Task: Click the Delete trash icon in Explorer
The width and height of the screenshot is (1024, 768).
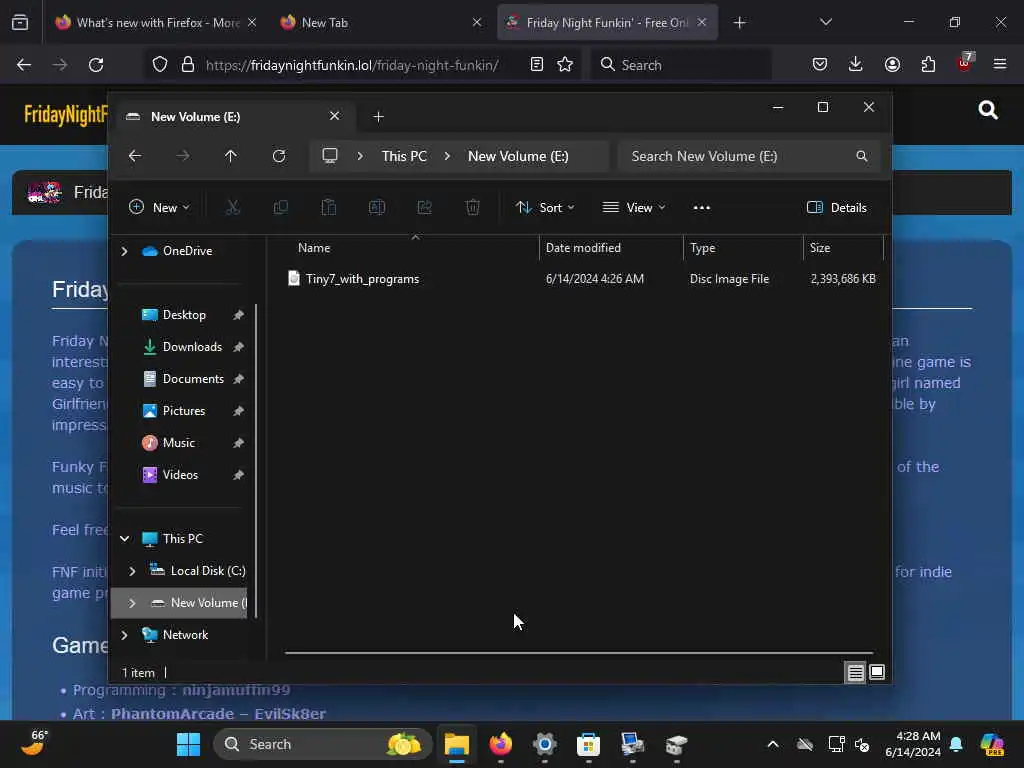Action: (x=473, y=208)
